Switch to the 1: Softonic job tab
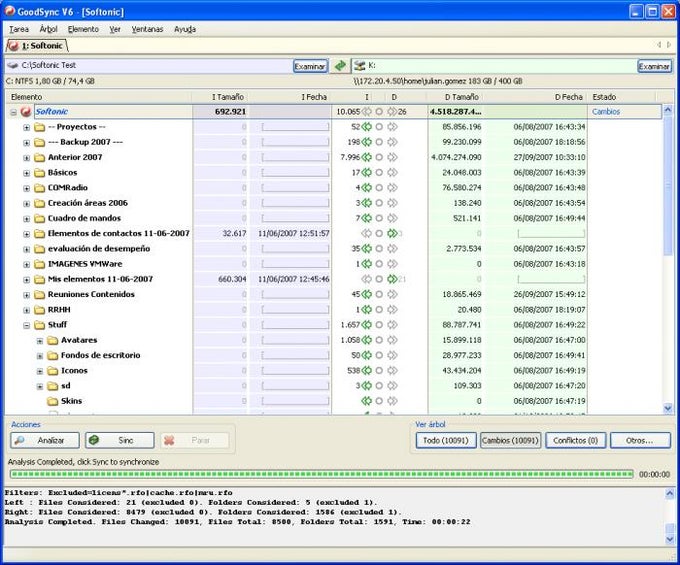 [36, 46]
